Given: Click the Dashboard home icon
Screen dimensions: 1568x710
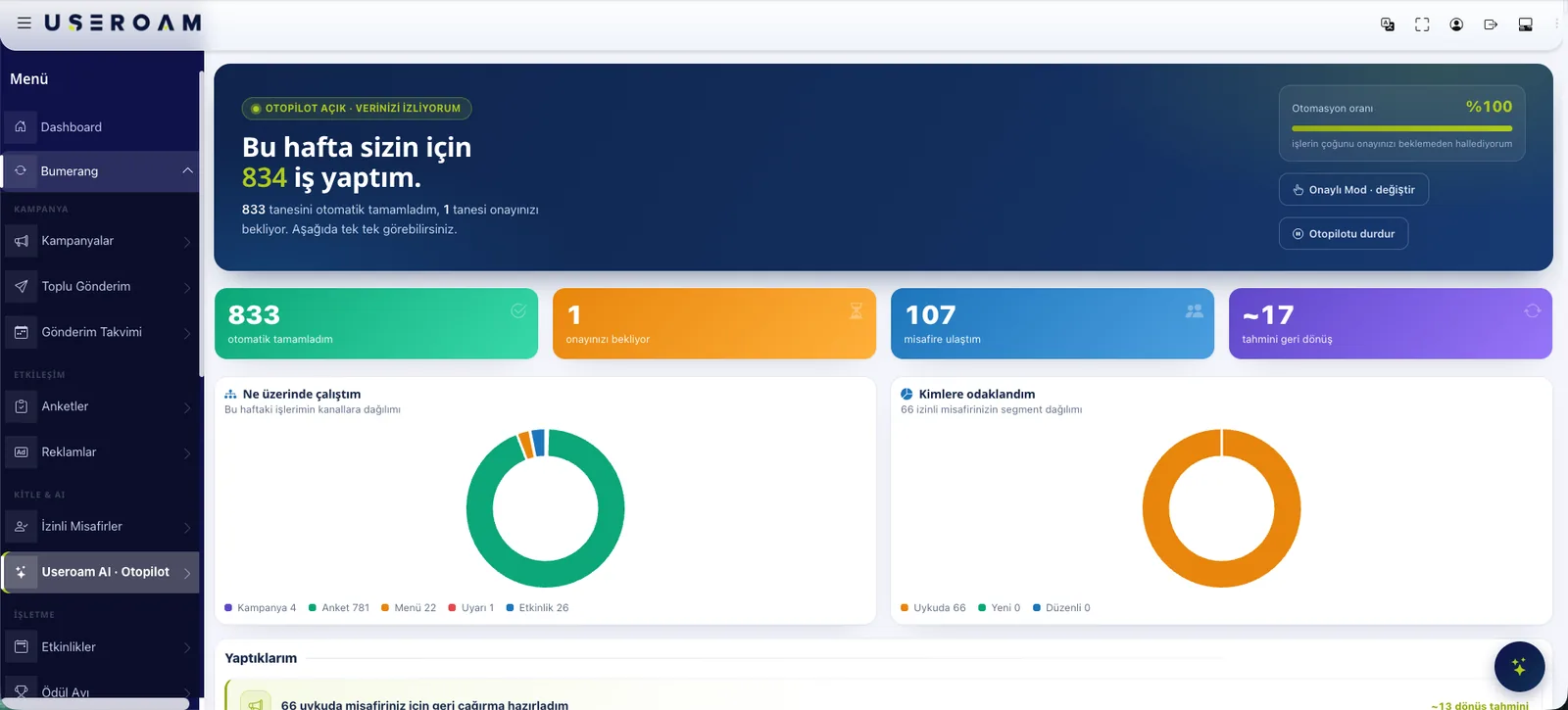Looking at the screenshot, I should pos(21,126).
